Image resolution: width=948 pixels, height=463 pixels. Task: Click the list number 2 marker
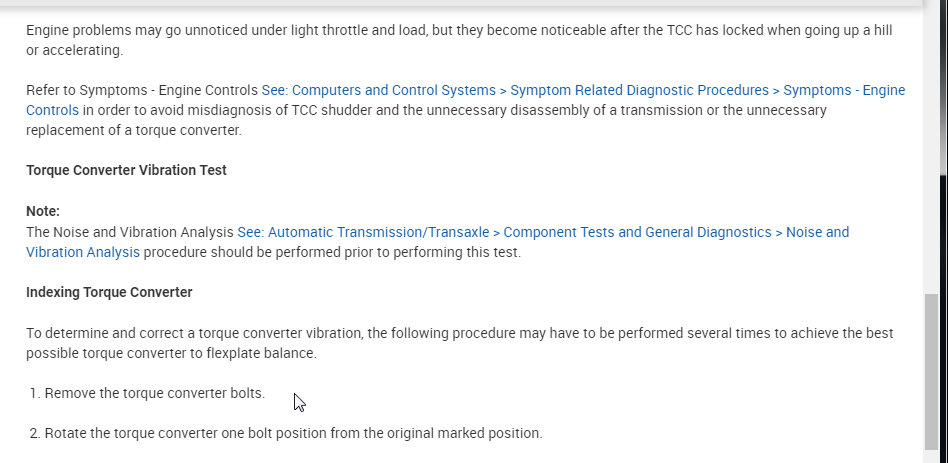pos(34,433)
